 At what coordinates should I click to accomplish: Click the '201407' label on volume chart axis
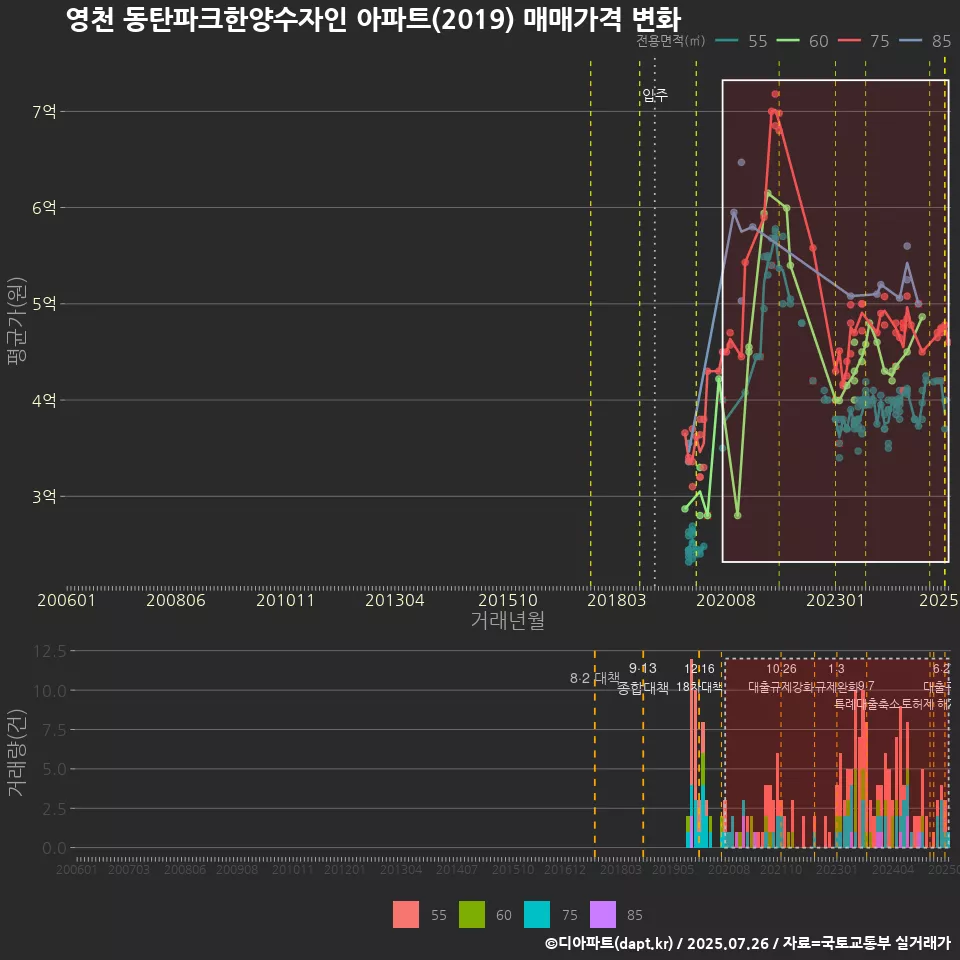(457, 869)
